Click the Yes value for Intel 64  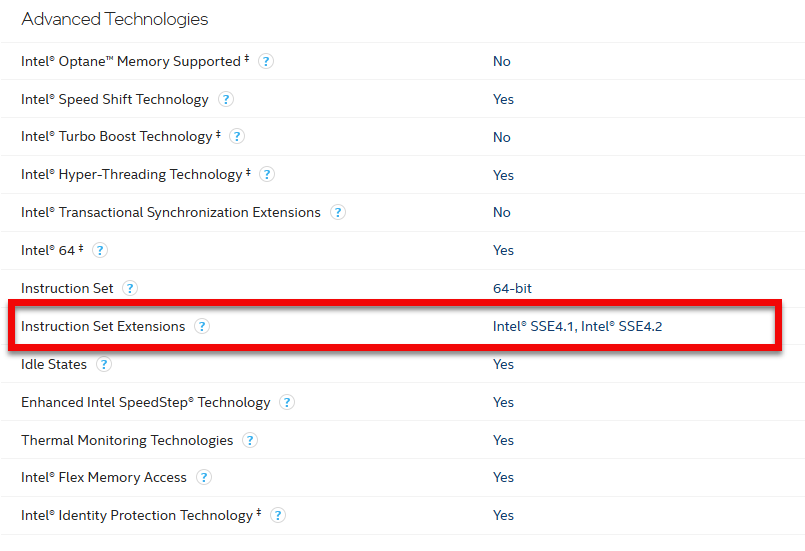503,250
